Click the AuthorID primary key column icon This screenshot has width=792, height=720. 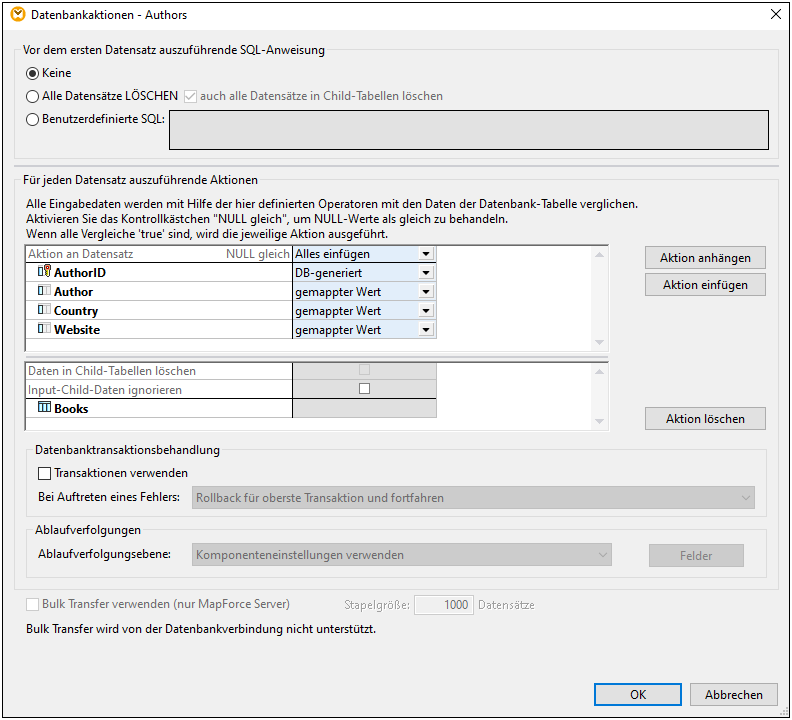44,272
